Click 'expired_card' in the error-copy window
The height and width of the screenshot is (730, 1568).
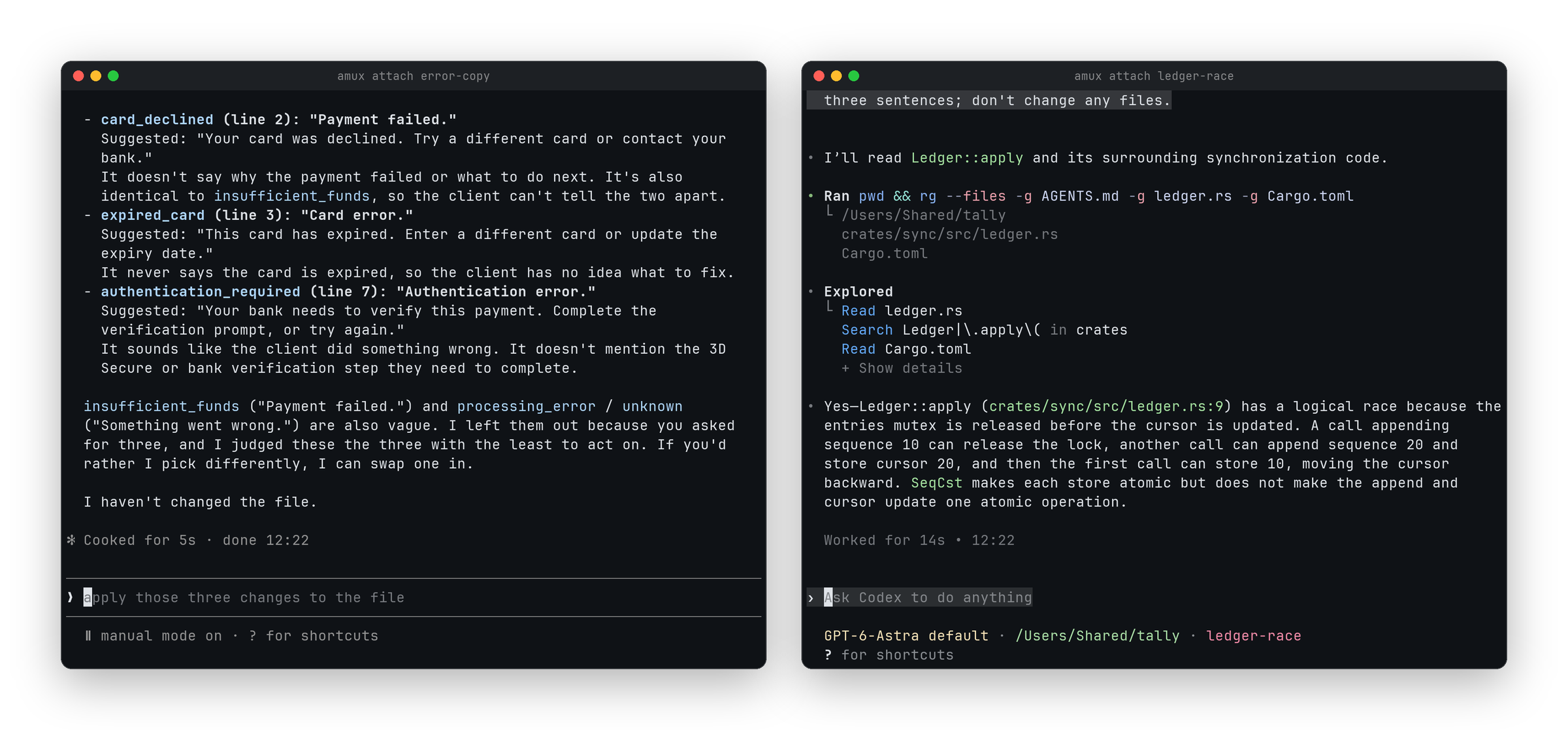(x=152, y=215)
